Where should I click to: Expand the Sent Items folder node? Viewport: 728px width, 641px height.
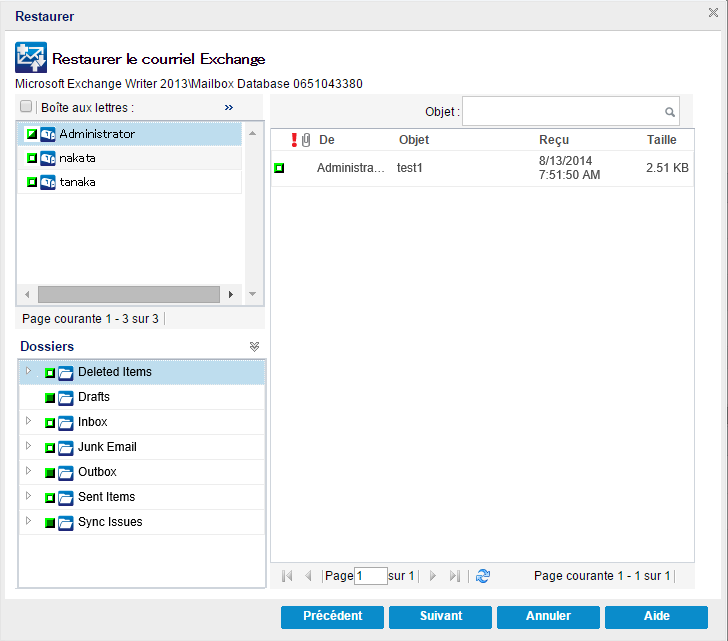click(28, 497)
